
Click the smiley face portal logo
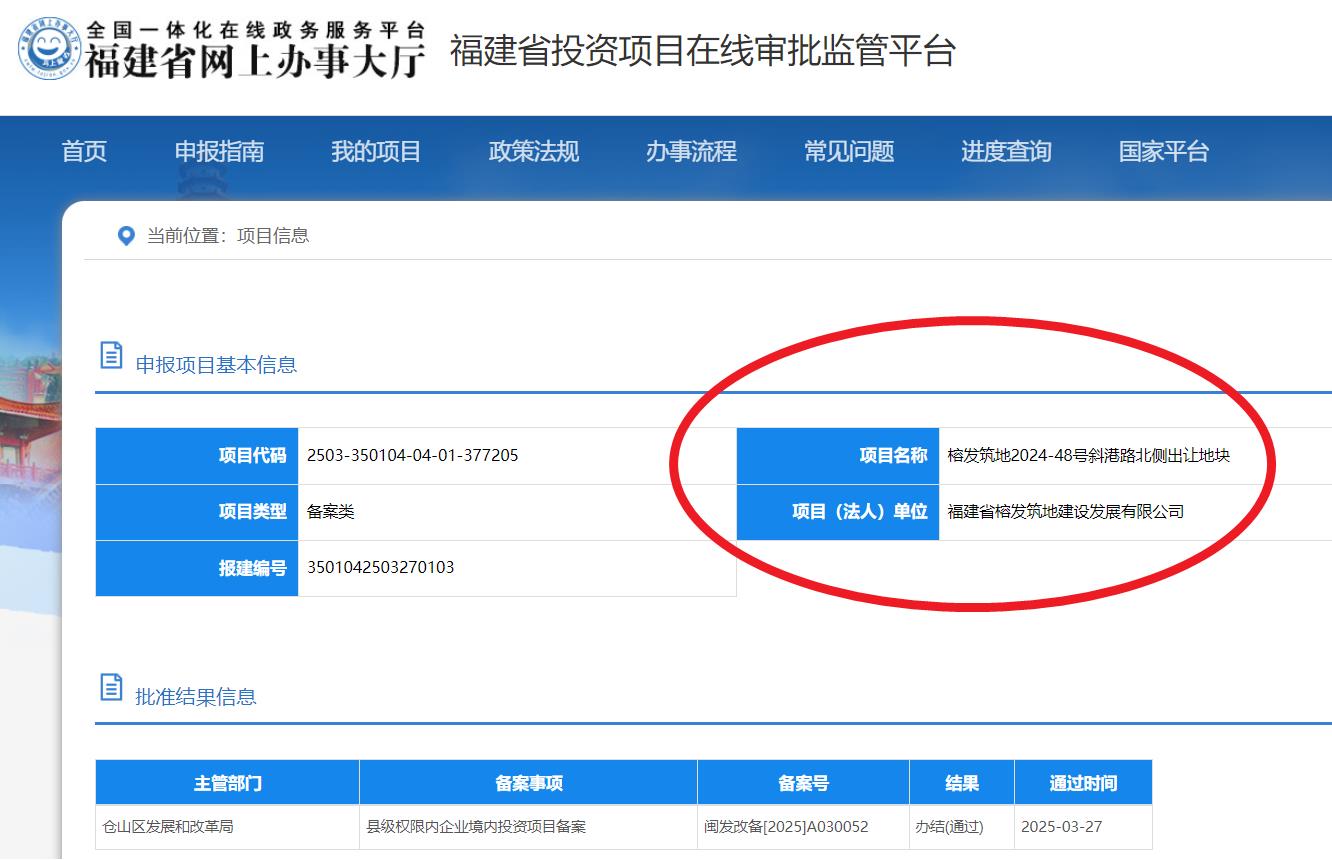click(49, 48)
